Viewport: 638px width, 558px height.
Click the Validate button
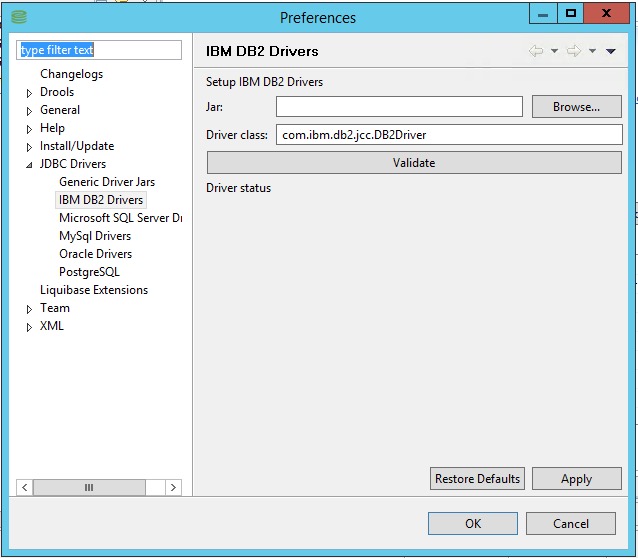pos(414,163)
